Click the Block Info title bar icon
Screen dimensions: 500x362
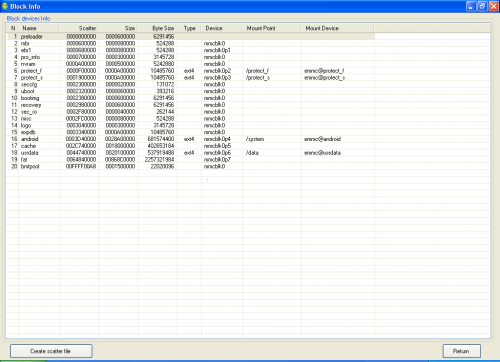[5, 6]
